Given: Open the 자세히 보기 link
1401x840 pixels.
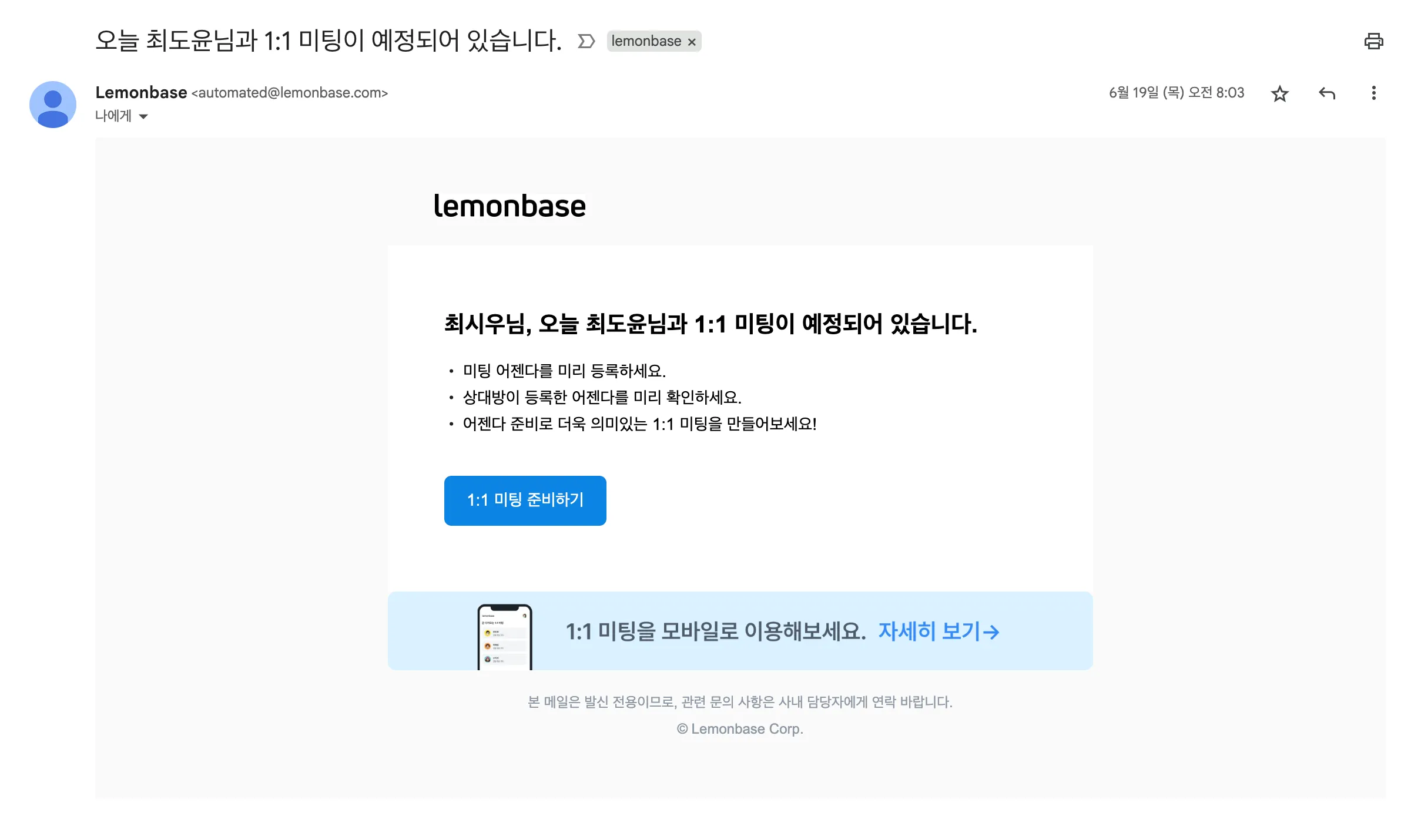Looking at the screenshot, I should [x=939, y=631].
